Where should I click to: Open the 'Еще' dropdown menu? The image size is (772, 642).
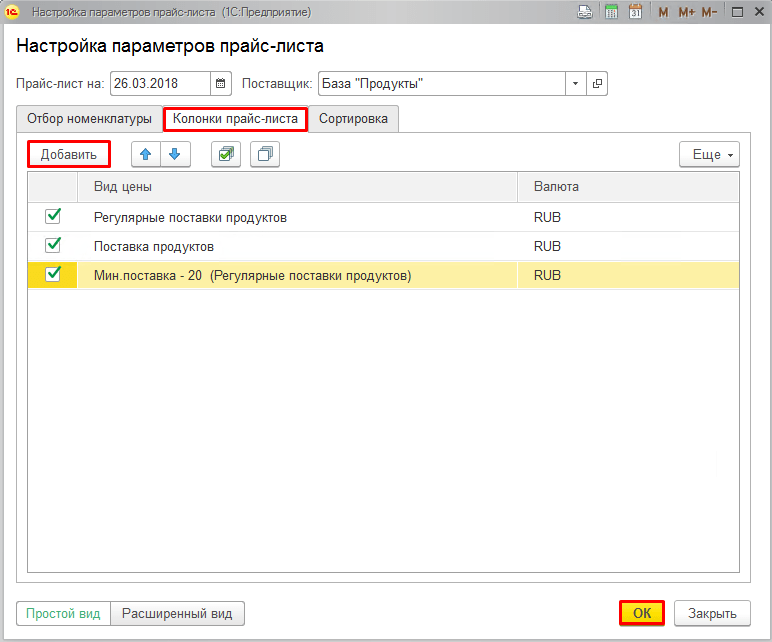coord(709,155)
